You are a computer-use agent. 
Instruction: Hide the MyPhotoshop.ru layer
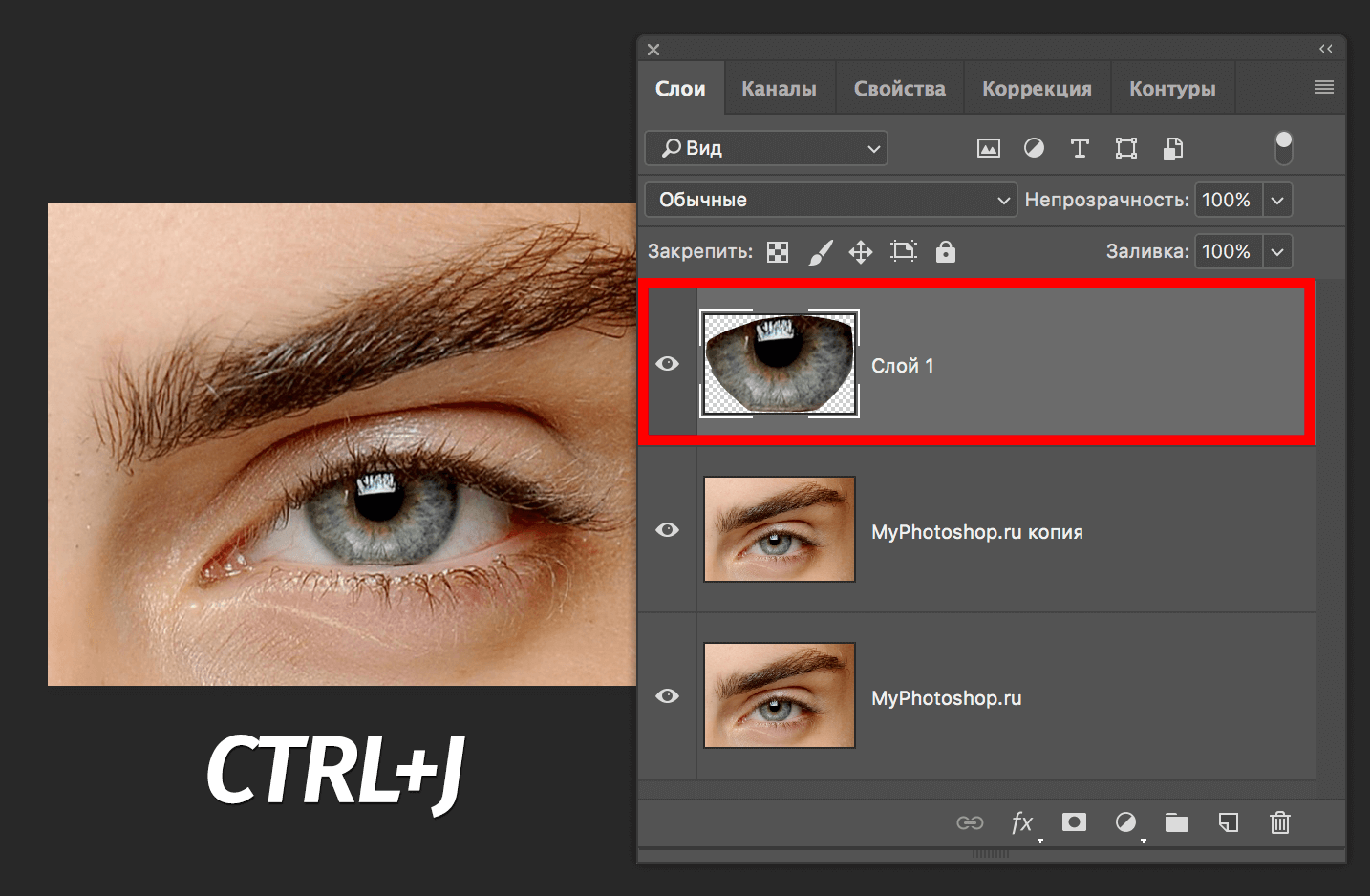[668, 695]
